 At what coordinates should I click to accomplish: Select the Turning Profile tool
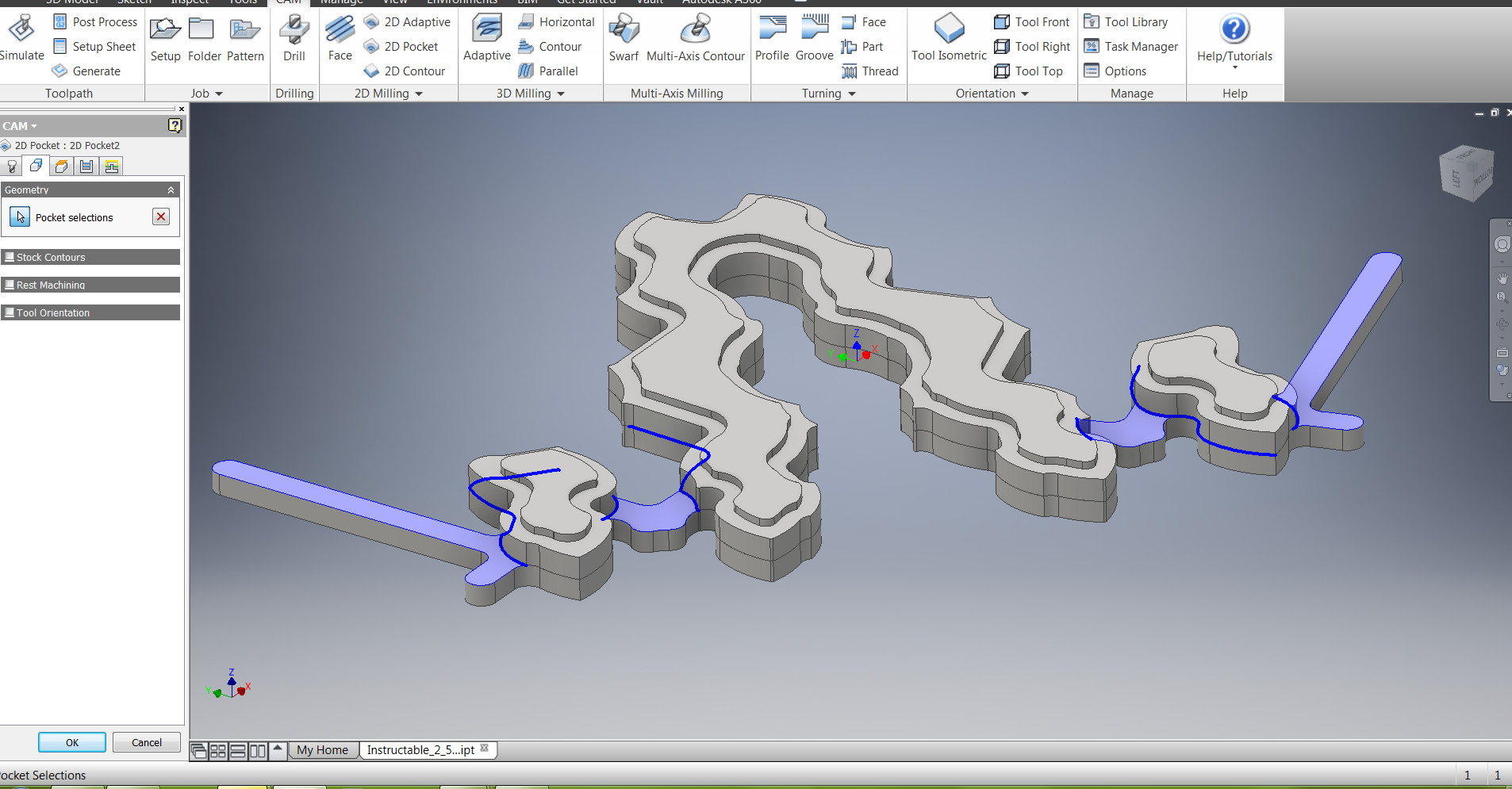coord(772,39)
